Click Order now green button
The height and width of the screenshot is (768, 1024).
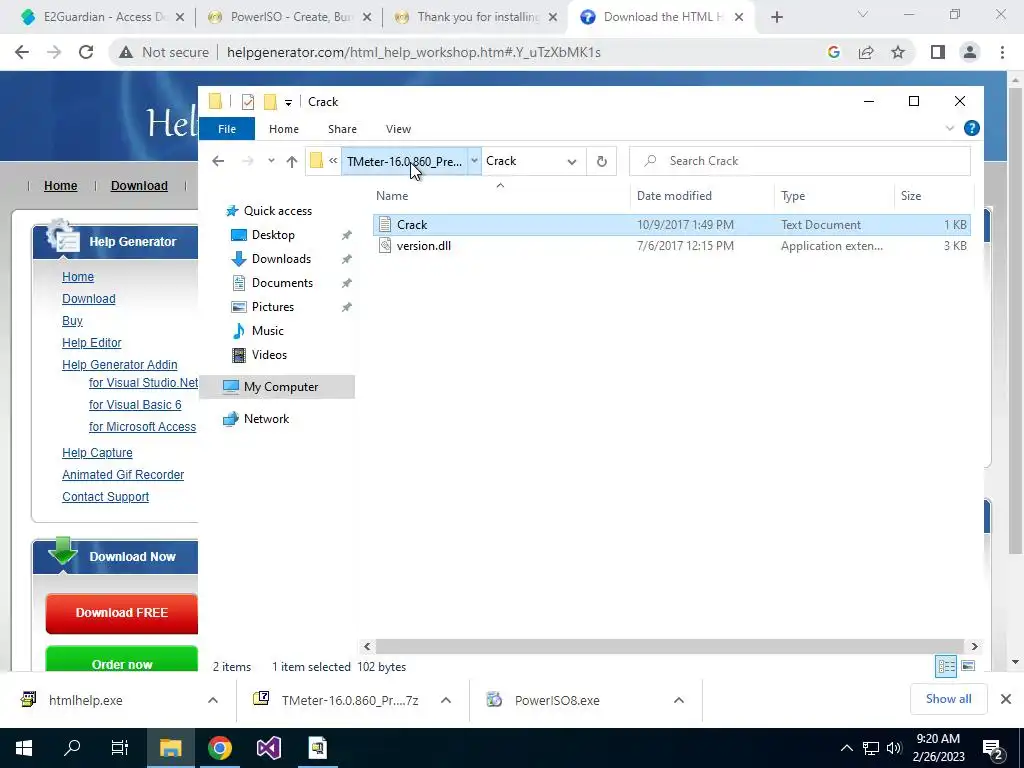(x=121, y=660)
